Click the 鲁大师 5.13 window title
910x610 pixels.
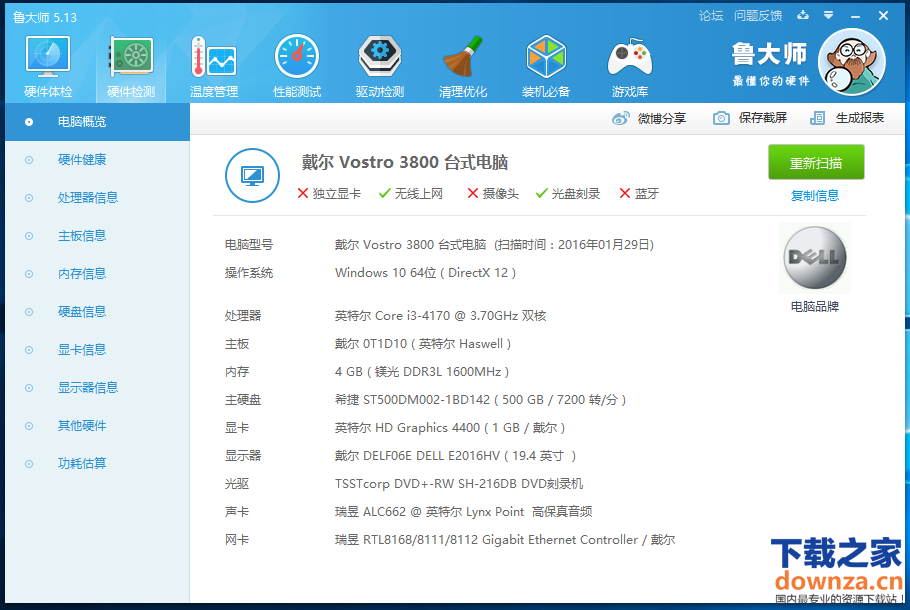coord(45,17)
